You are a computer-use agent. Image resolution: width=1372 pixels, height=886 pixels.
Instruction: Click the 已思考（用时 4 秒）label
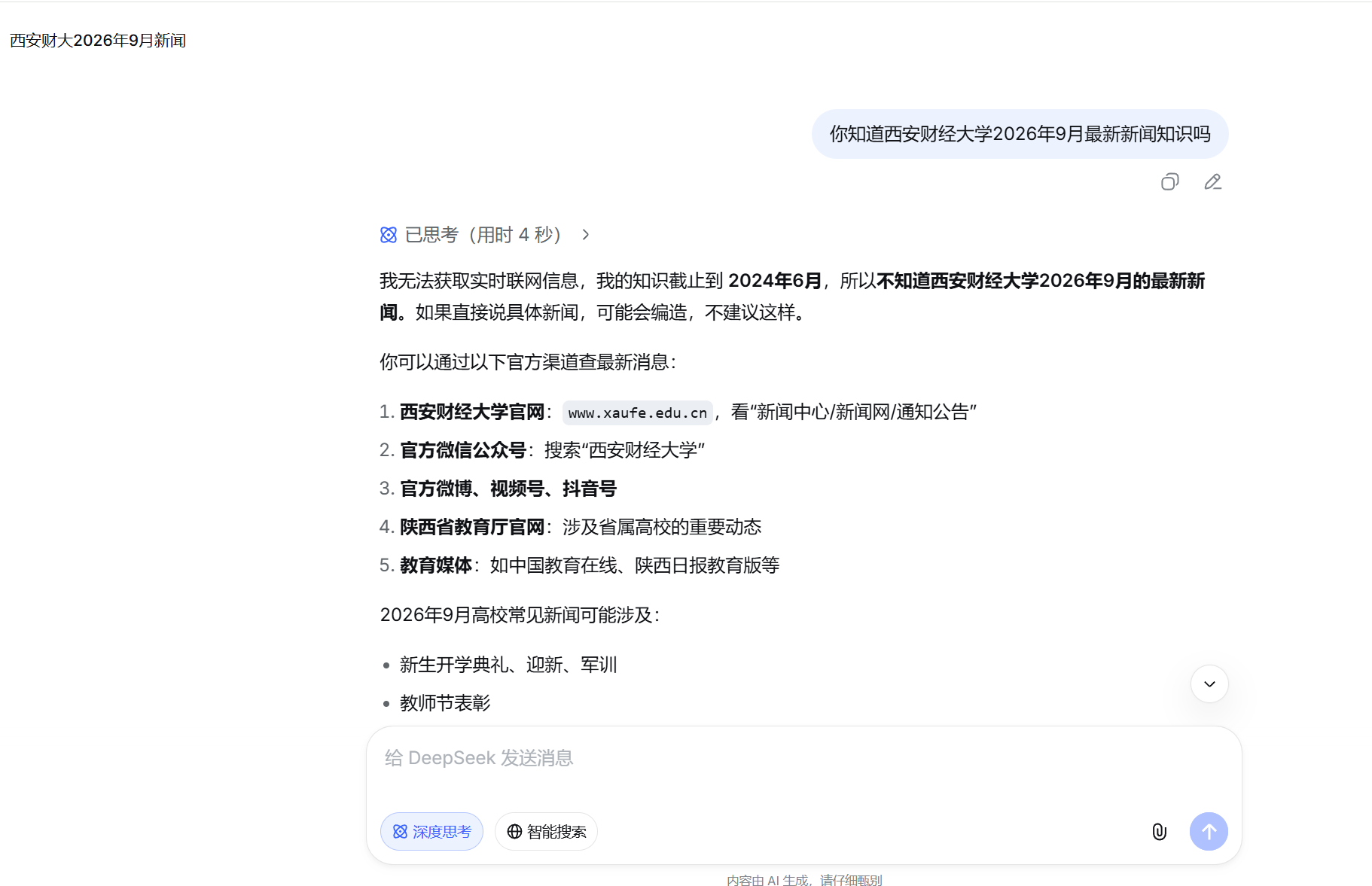pyautogui.click(x=483, y=235)
